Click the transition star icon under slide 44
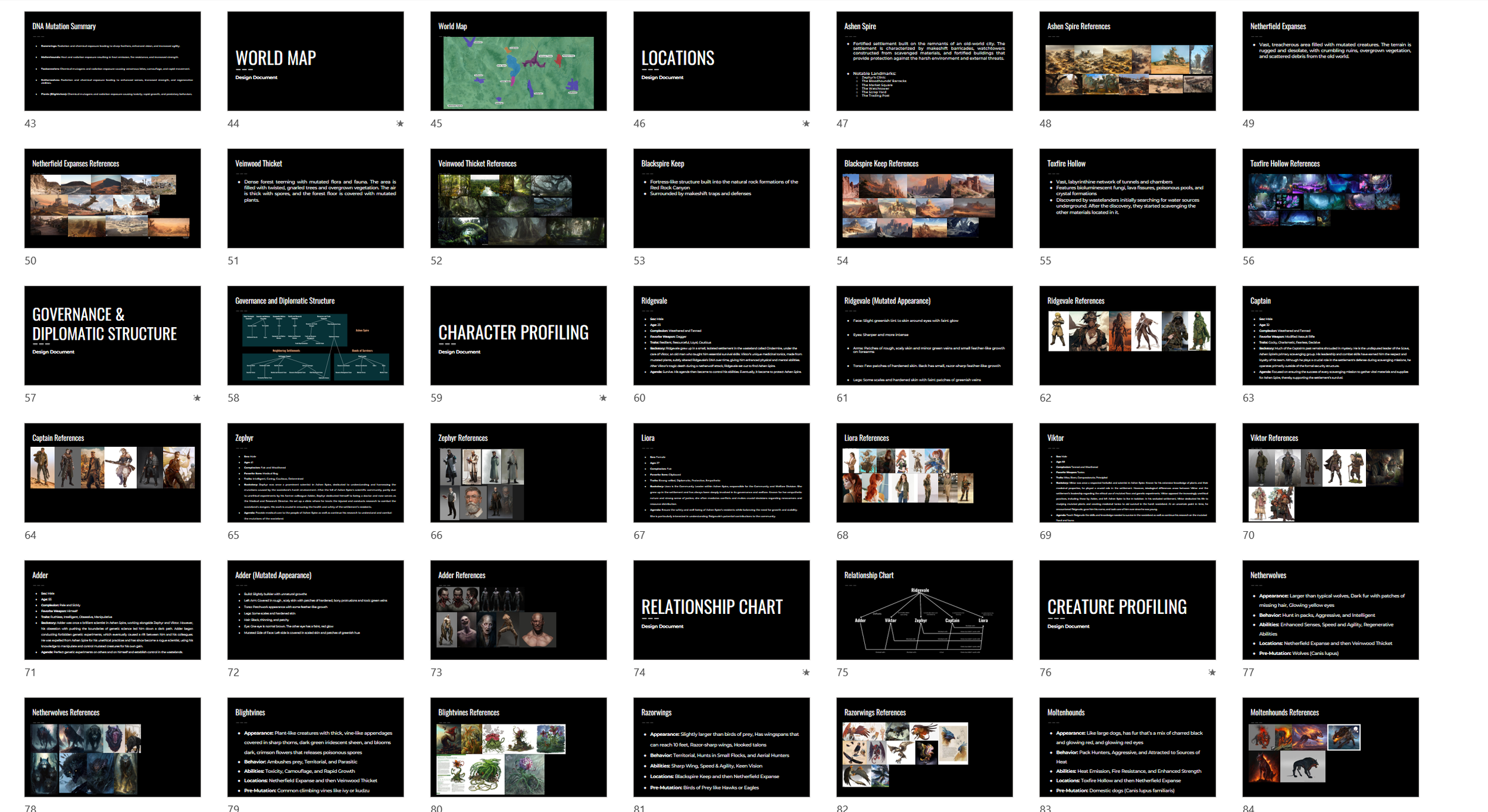Viewport: 1488px width, 812px height. pos(400,124)
